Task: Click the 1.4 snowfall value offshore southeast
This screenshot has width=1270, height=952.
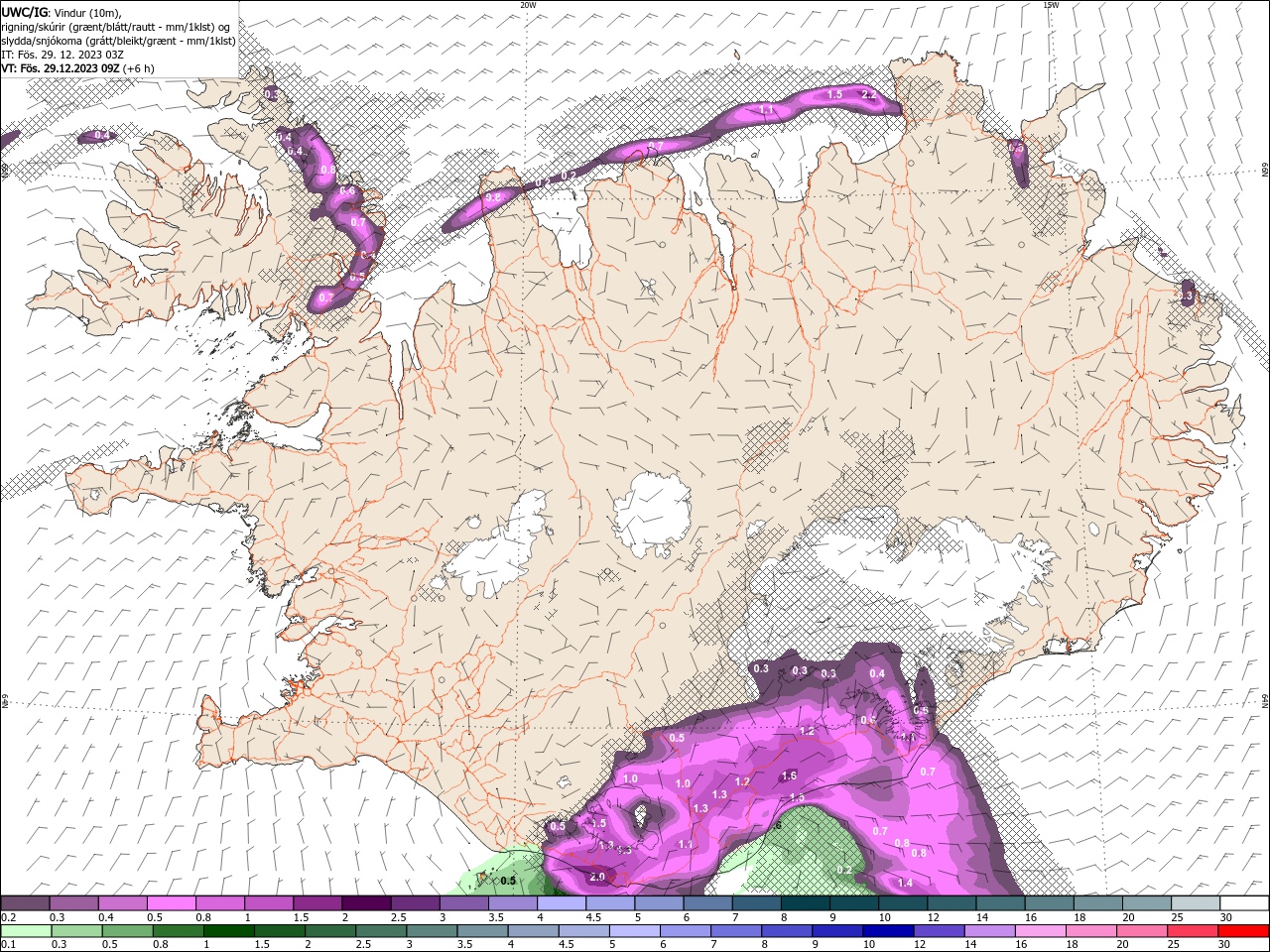Action: click(905, 883)
